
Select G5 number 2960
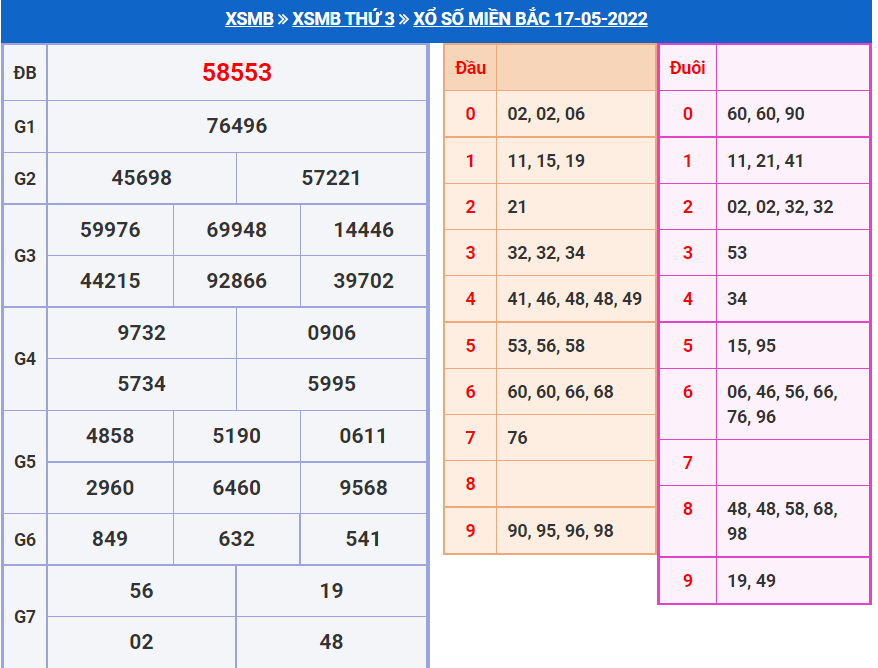110,488
